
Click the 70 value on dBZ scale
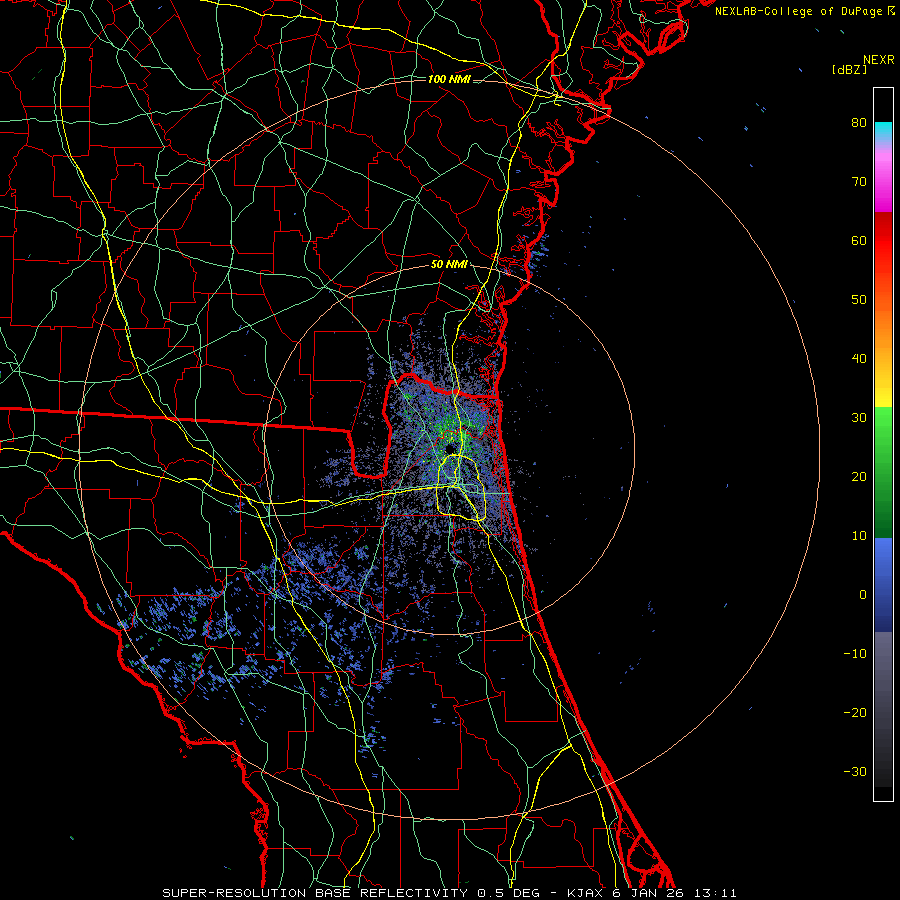point(859,182)
